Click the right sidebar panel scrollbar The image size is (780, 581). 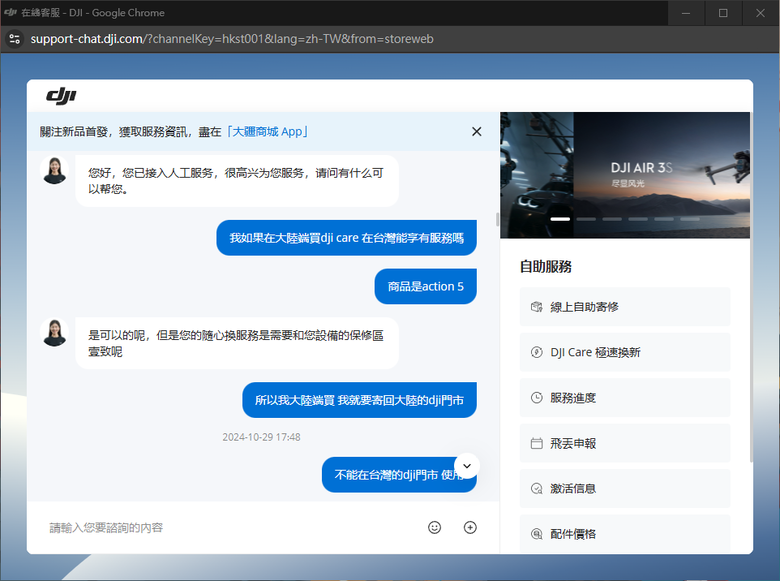click(x=751, y=287)
